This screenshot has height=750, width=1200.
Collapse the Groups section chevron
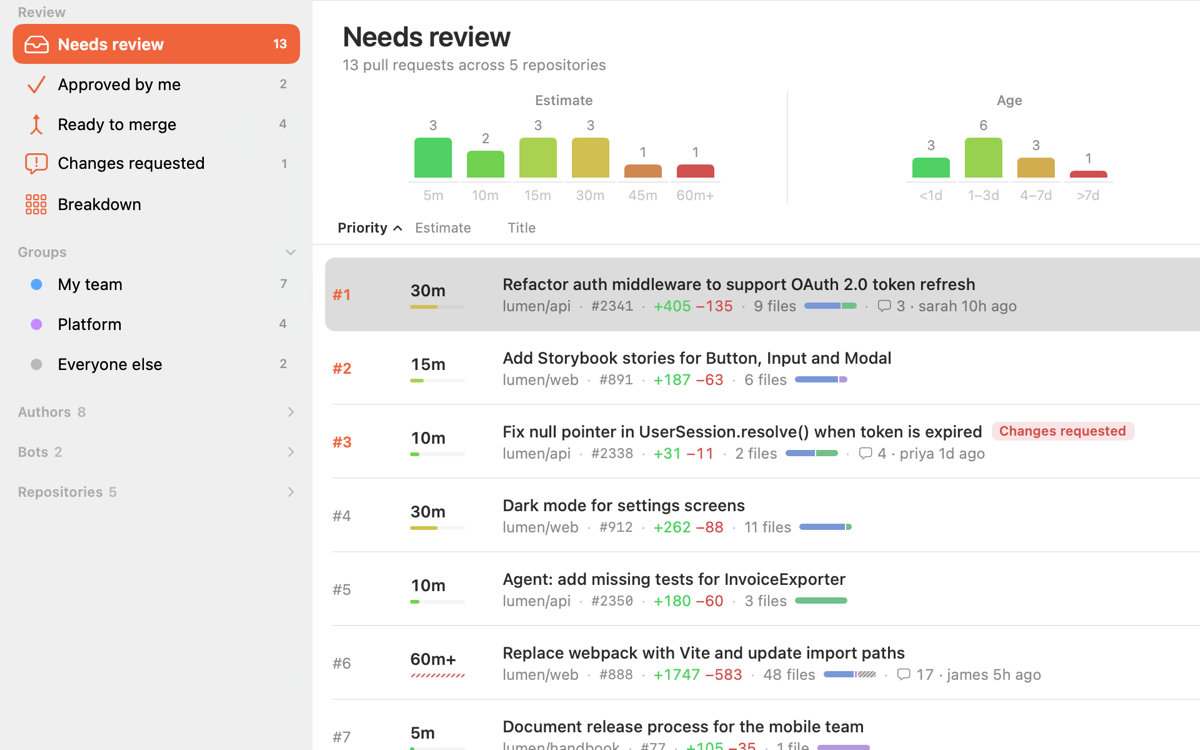pyautogui.click(x=290, y=252)
